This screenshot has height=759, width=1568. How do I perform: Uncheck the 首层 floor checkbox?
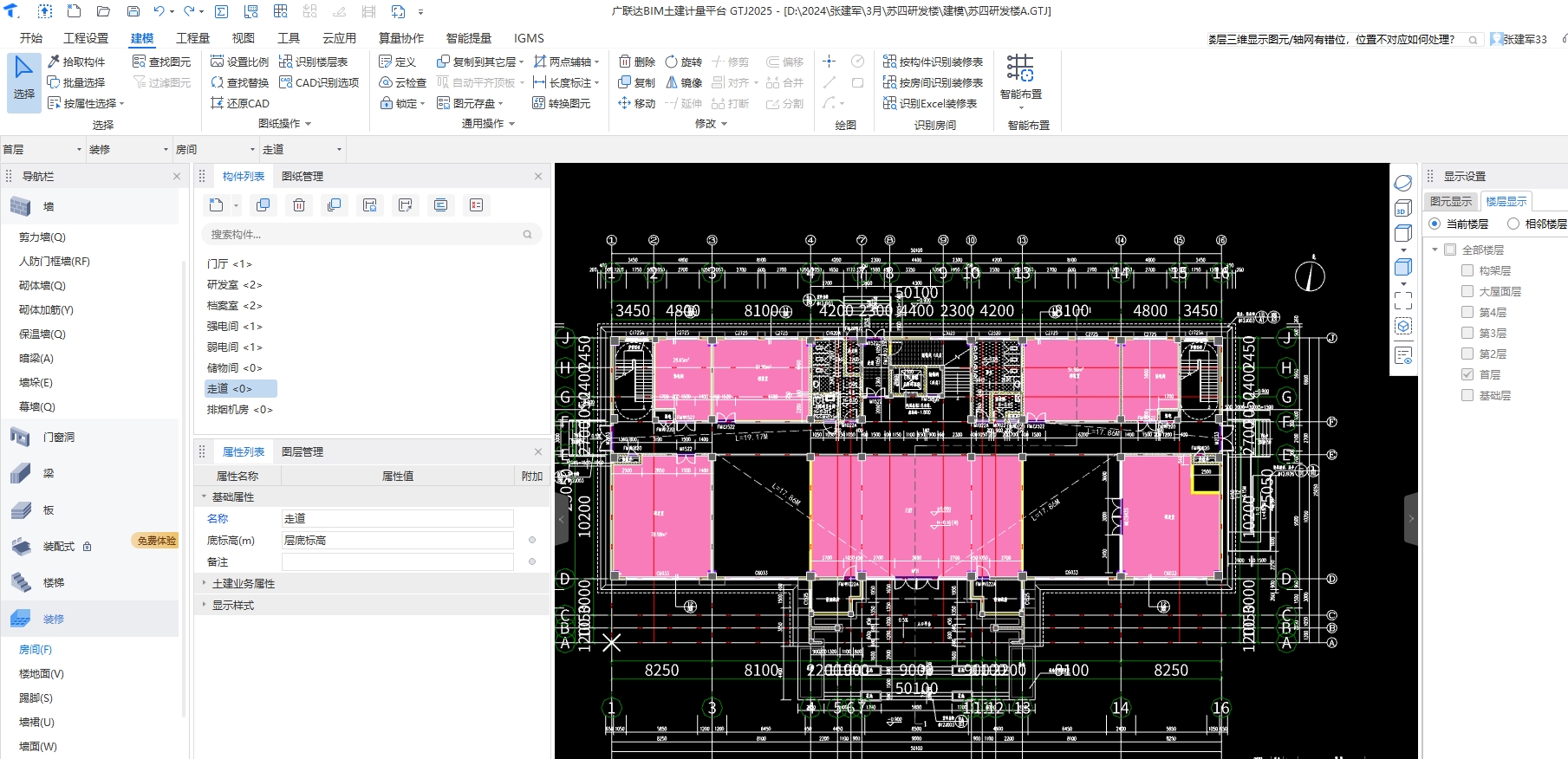(1467, 374)
